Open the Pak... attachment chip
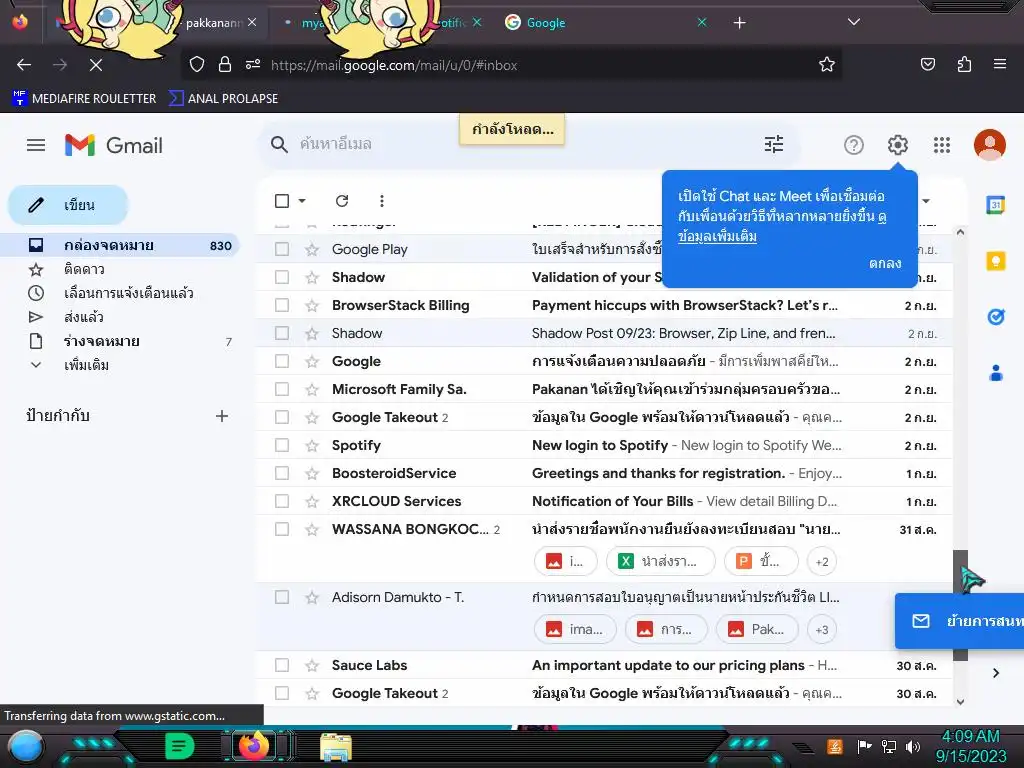The image size is (1024, 768). pyautogui.click(x=758, y=630)
